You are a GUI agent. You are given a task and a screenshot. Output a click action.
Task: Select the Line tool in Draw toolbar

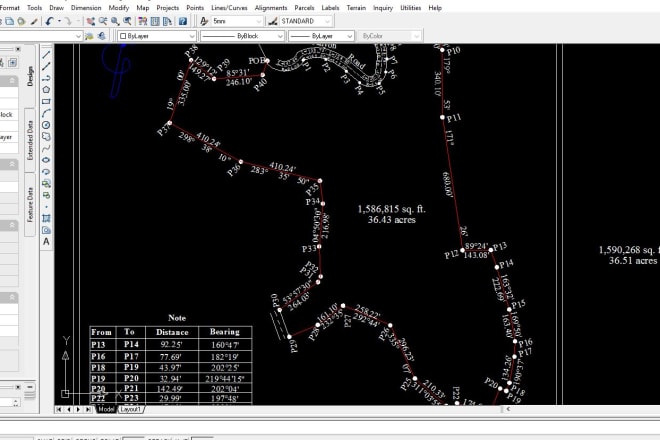click(x=46, y=55)
